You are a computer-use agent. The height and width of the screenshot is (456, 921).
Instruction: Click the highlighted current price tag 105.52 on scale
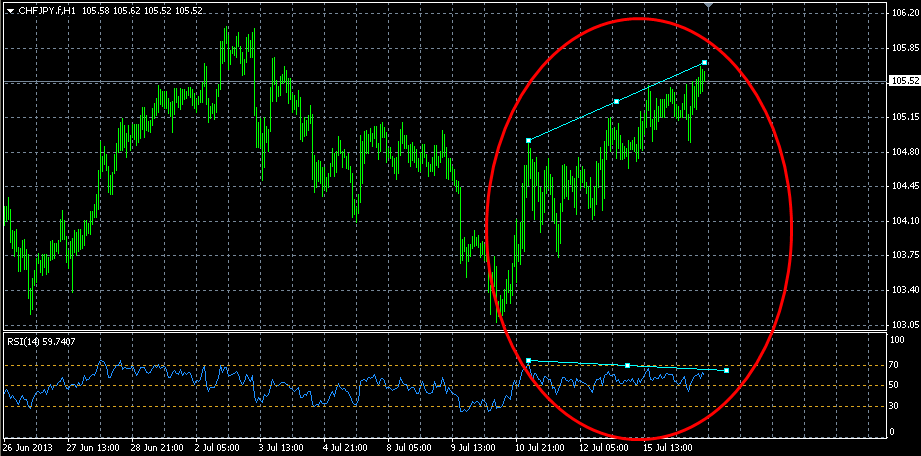(x=905, y=82)
